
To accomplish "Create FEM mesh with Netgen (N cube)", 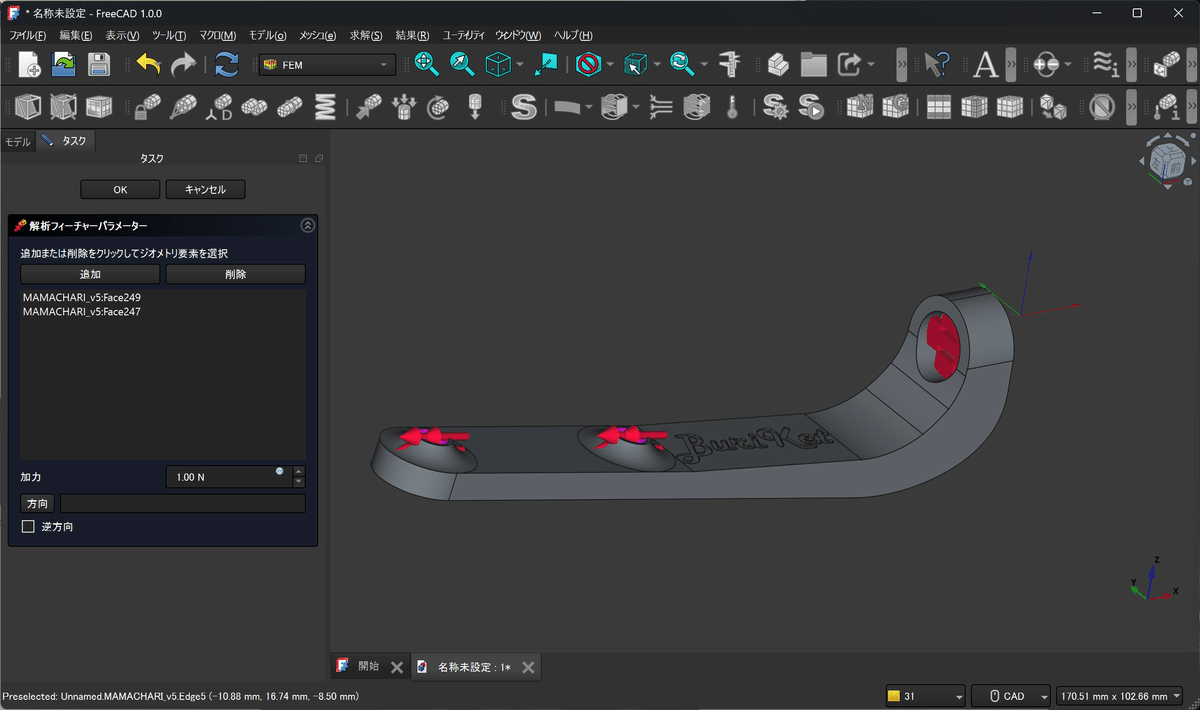I will [x=859, y=106].
